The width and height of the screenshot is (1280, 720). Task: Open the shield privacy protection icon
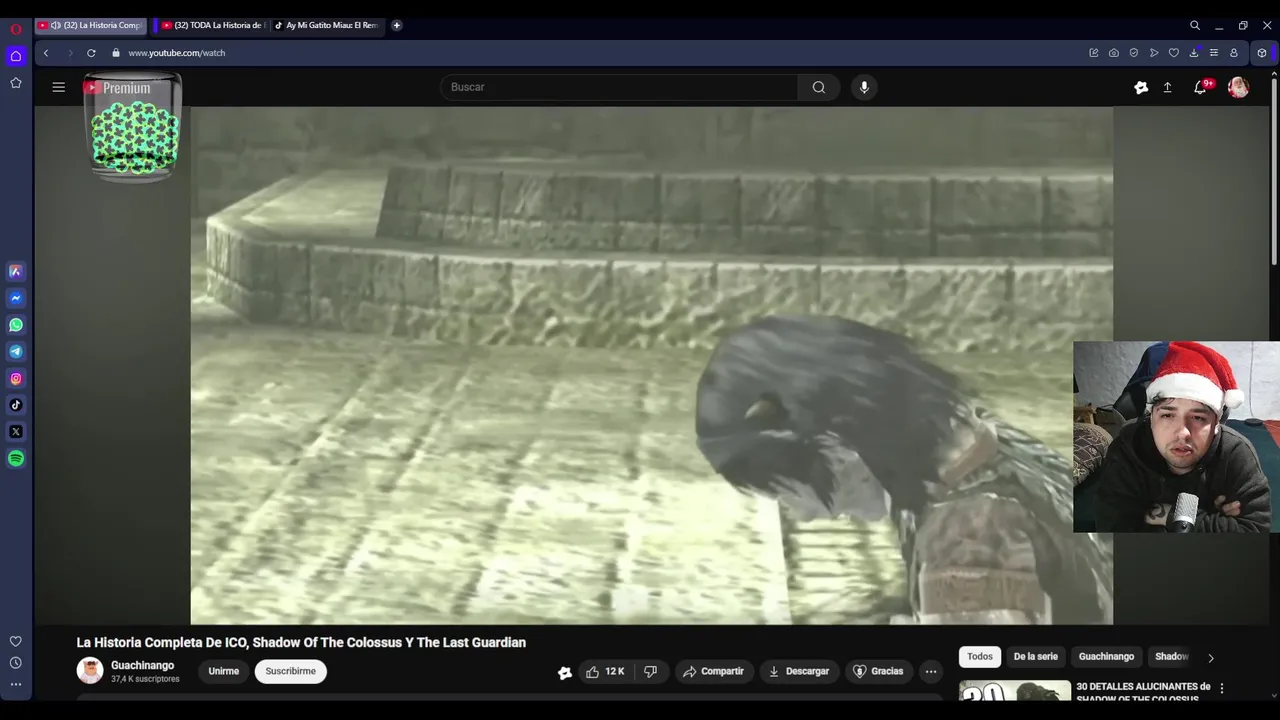tap(1134, 53)
